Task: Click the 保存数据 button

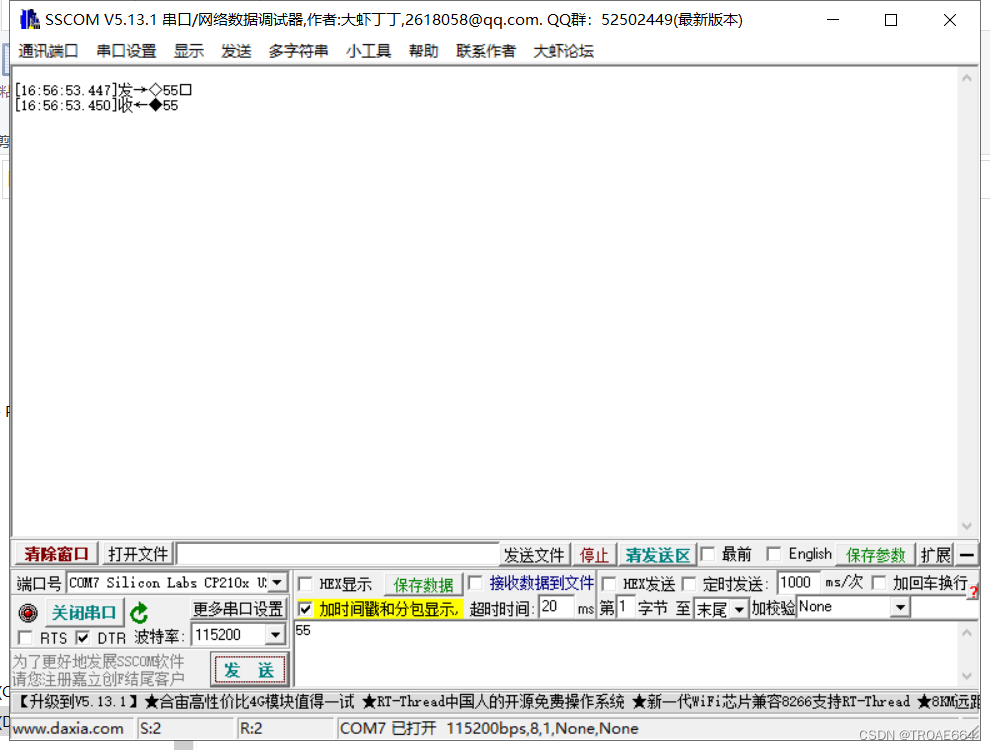Action: point(423,585)
